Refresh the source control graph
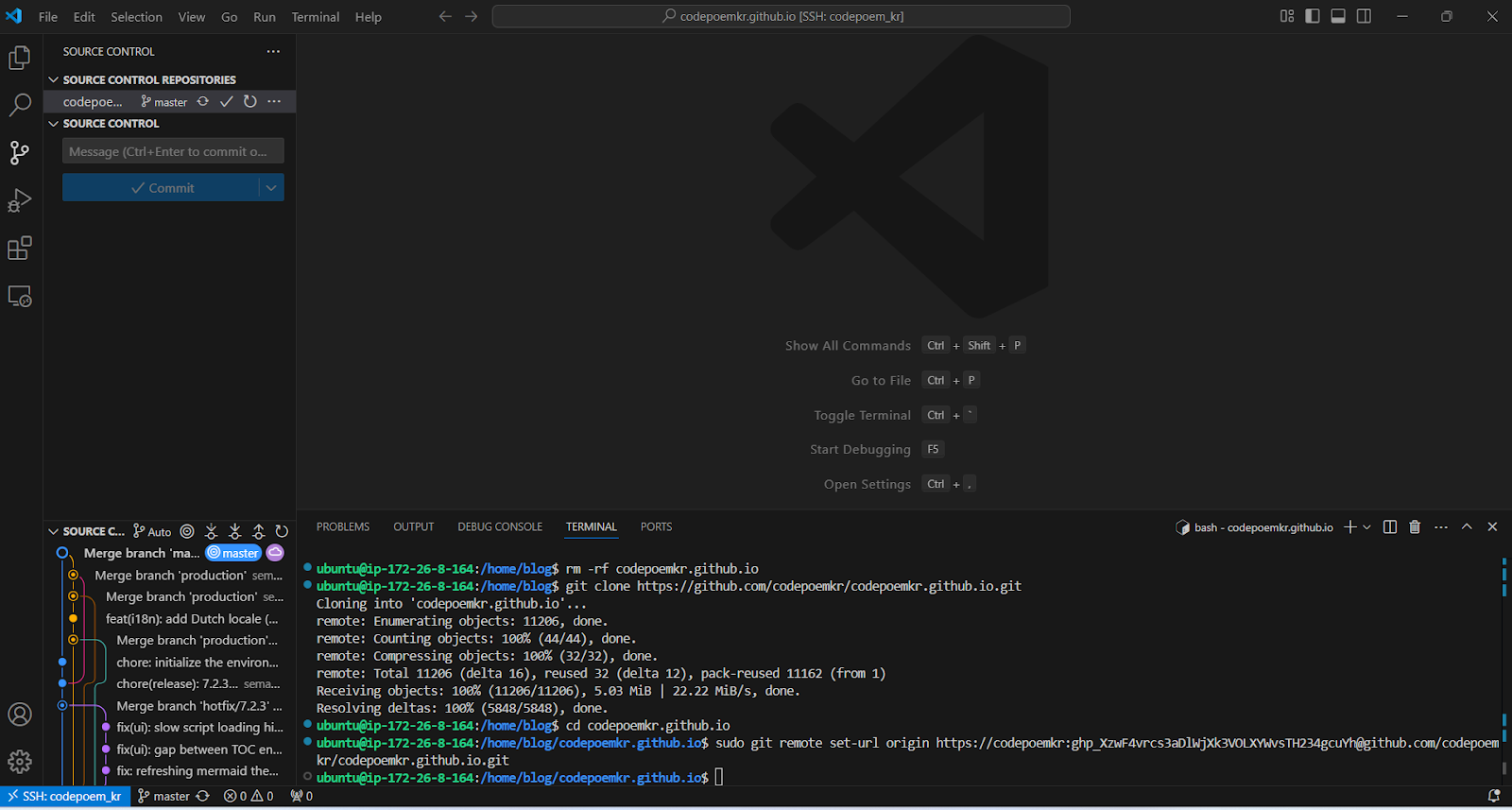 pyautogui.click(x=282, y=531)
